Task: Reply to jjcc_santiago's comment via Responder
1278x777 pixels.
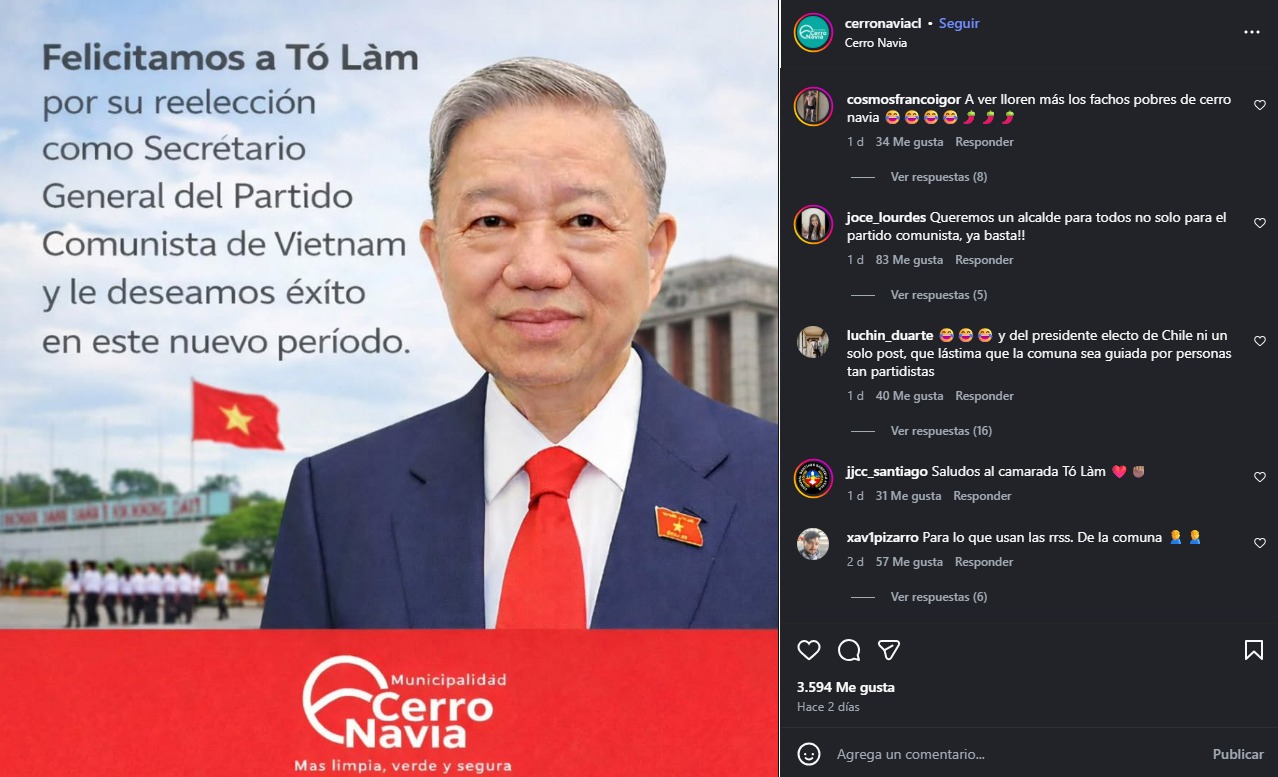Action: pyautogui.click(x=982, y=496)
